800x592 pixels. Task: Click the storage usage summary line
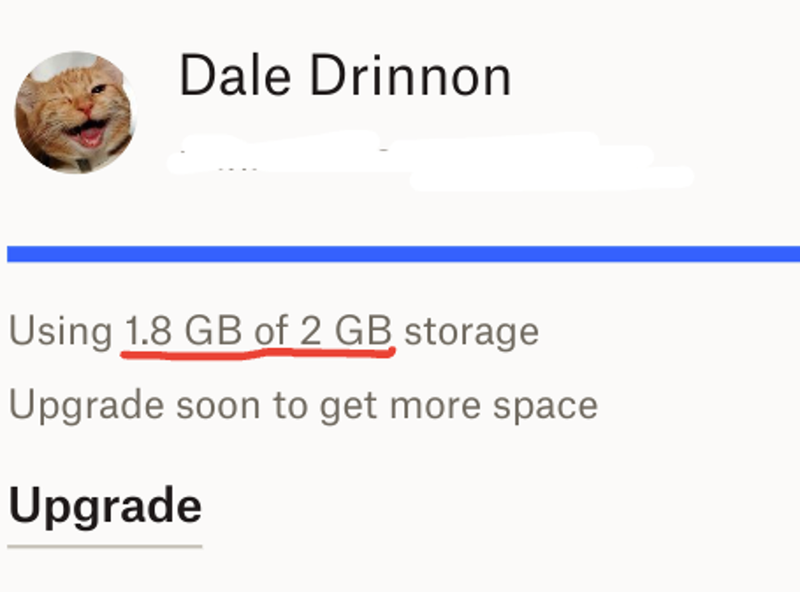pyautogui.click(x=273, y=330)
